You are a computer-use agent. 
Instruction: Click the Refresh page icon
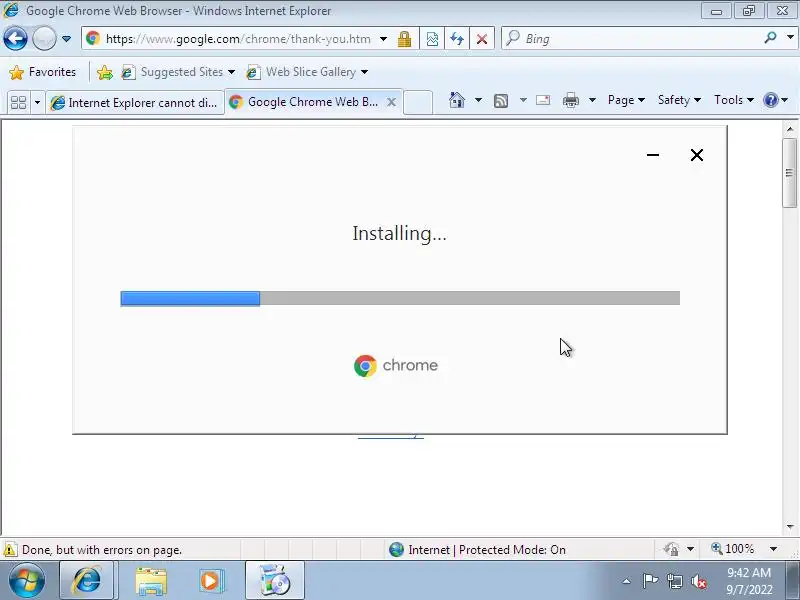[457, 39]
